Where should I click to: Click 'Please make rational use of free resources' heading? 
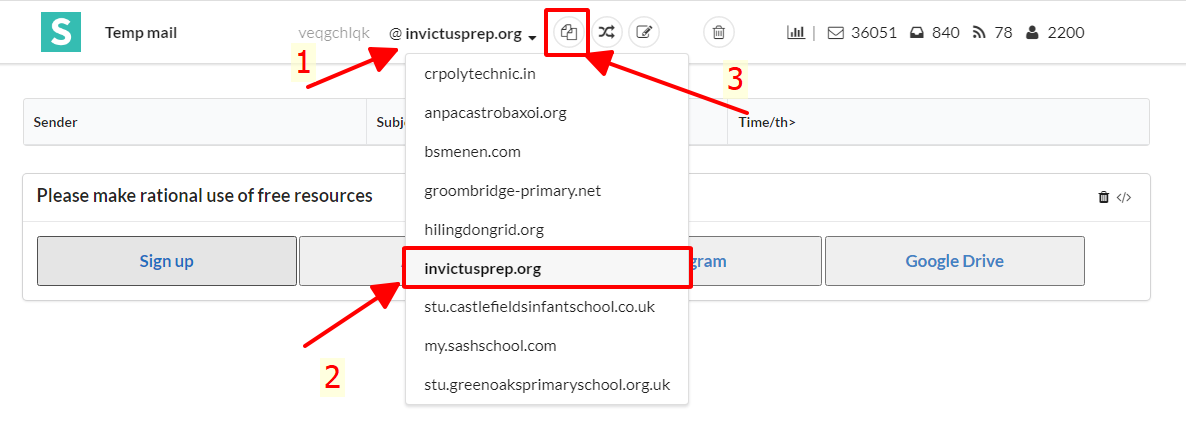click(204, 195)
